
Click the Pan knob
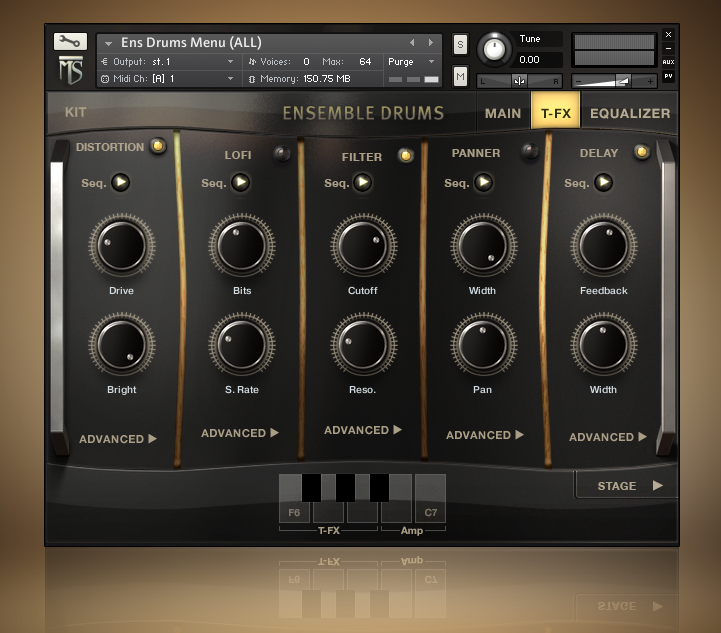pos(483,345)
